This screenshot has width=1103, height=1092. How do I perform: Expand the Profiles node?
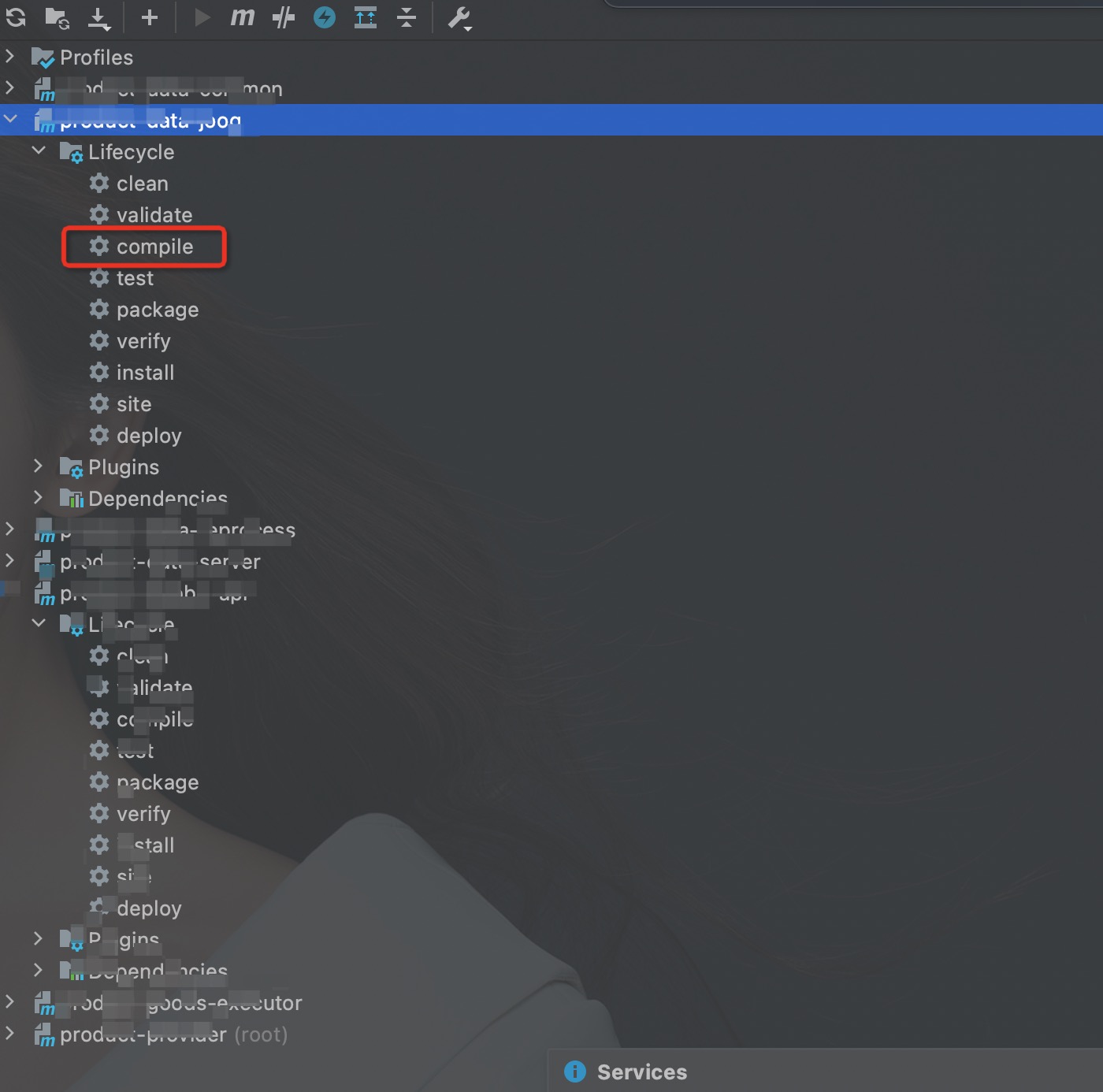(11, 56)
